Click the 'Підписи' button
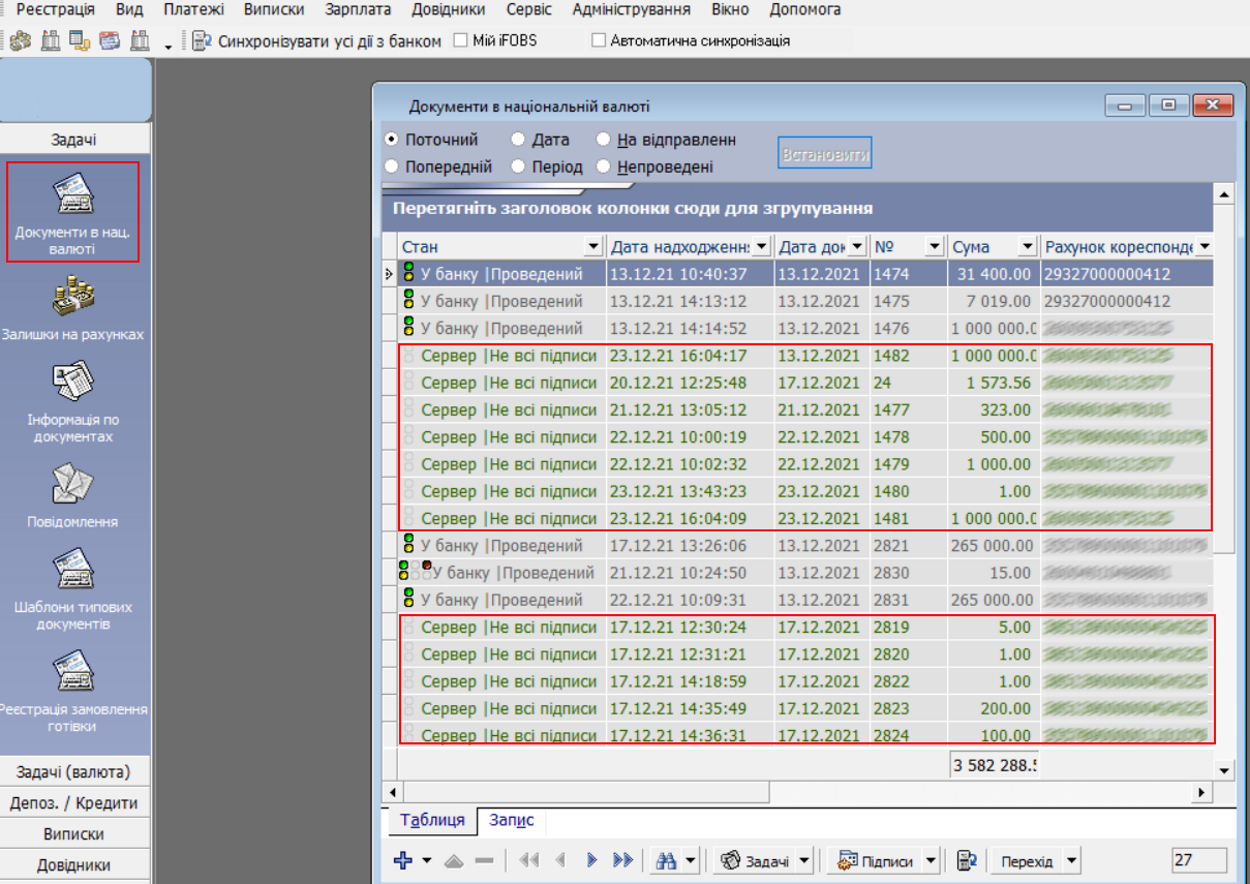This screenshot has width=1250, height=884. pyautogui.click(x=876, y=860)
